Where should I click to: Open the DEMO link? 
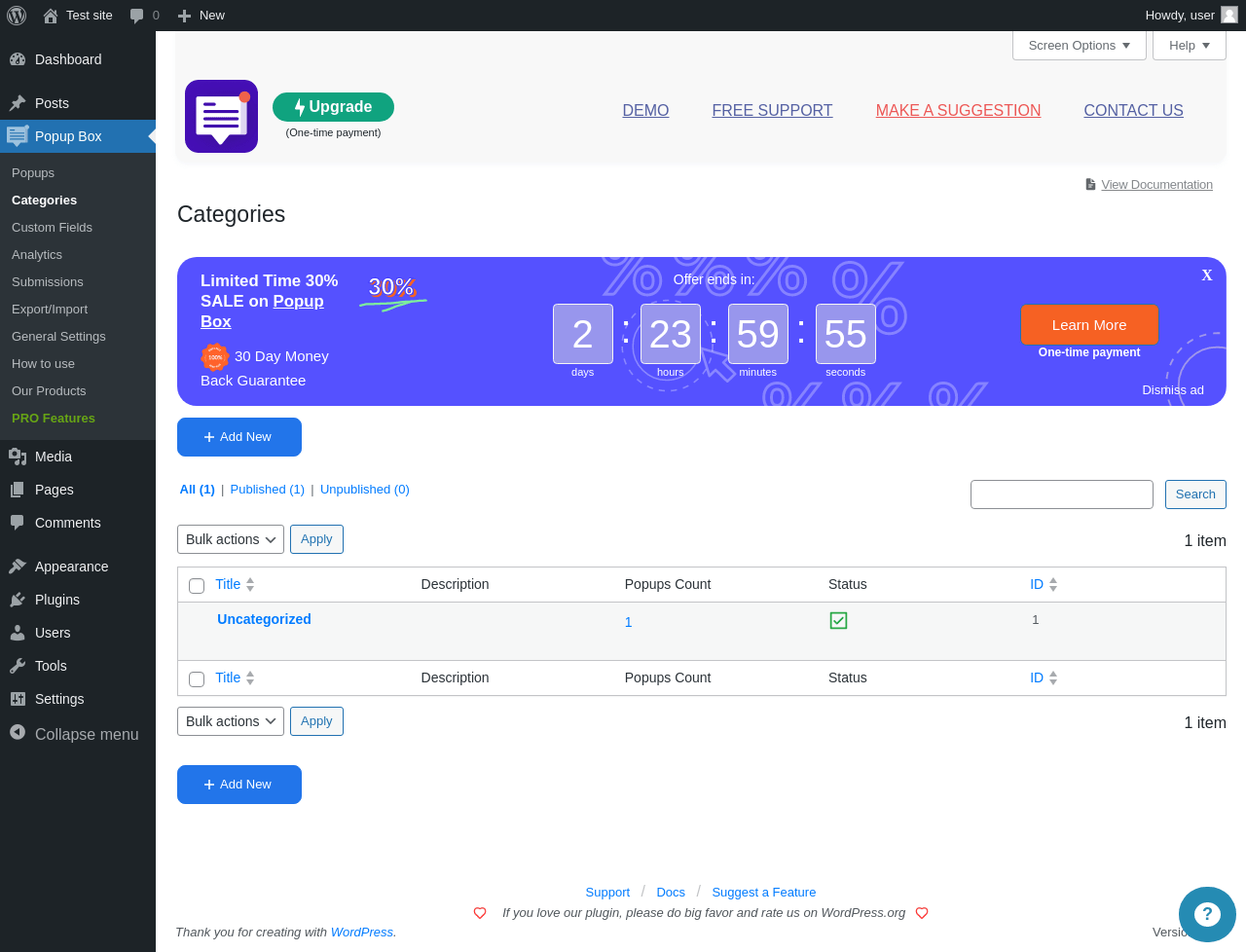645,111
